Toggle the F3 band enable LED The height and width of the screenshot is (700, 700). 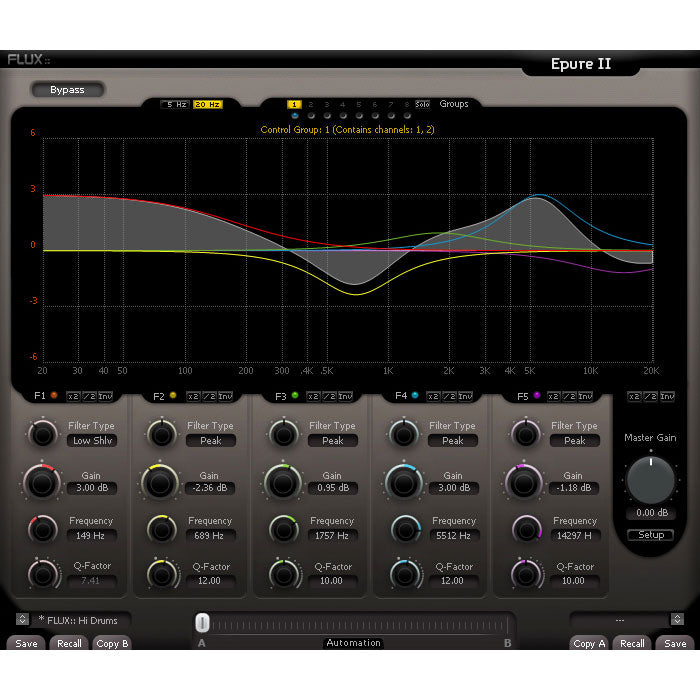click(295, 396)
